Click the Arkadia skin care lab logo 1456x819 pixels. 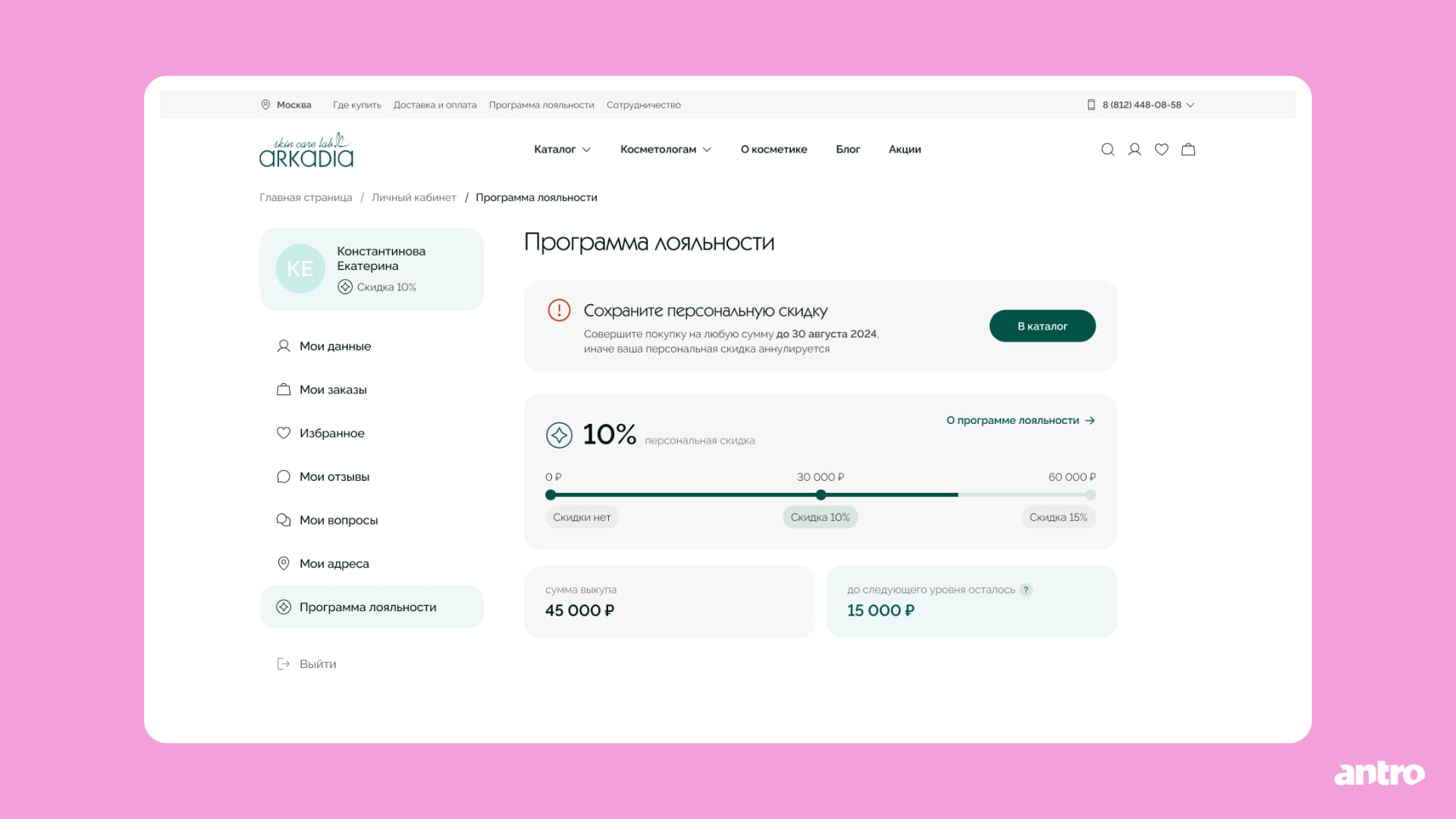pos(306,150)
